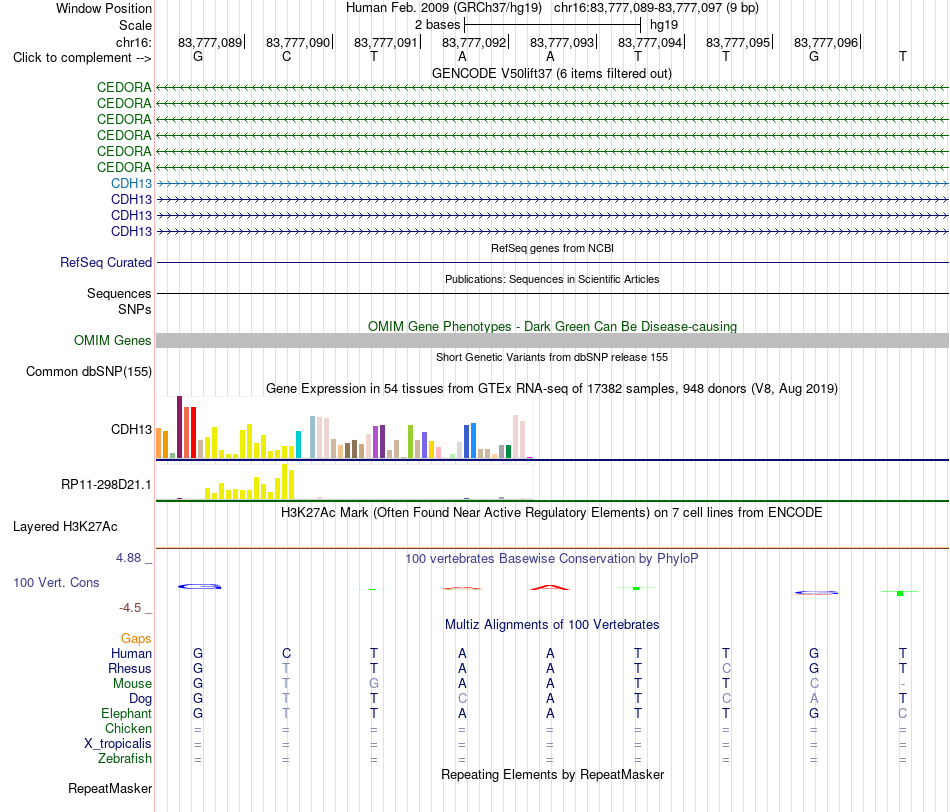
Task: Click position label 83,777,096
Action: (826, 42)
